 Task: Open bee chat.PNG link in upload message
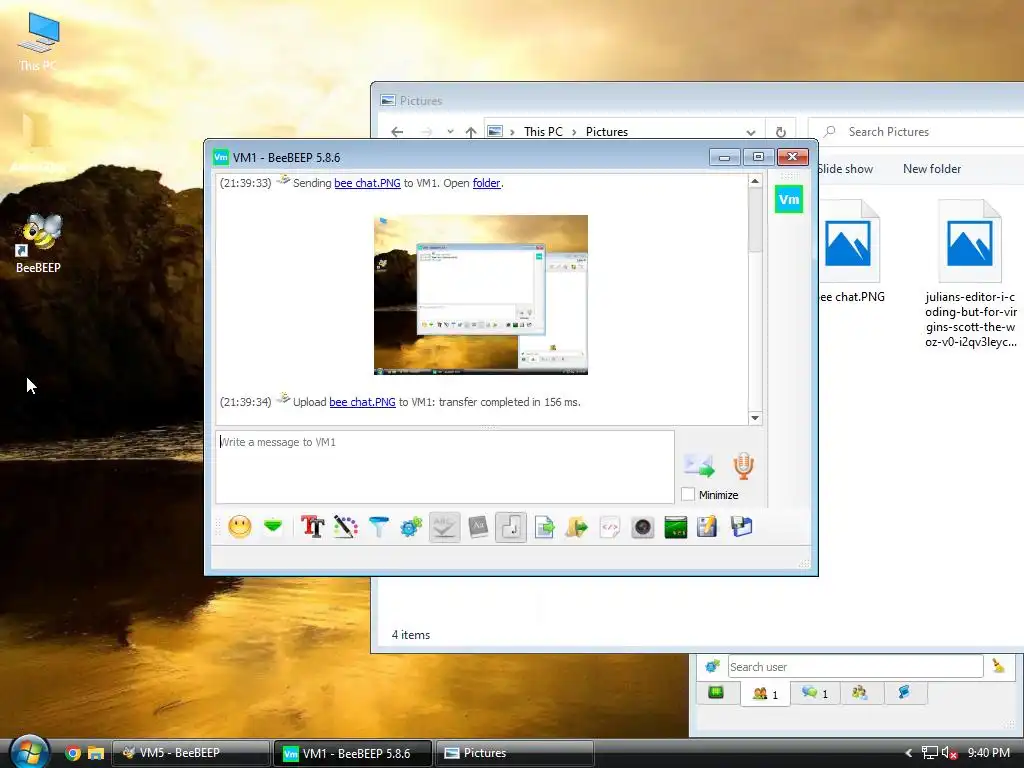[x=362, y=402]
